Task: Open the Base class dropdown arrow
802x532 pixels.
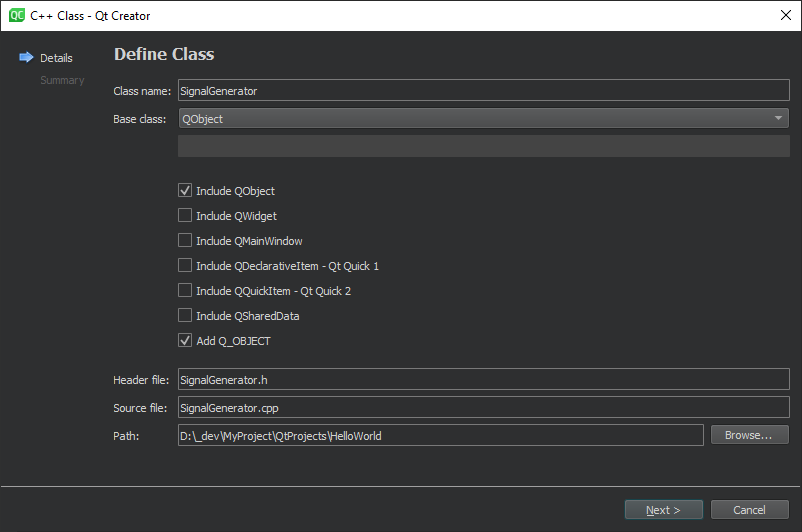Action: pos(778,118)
